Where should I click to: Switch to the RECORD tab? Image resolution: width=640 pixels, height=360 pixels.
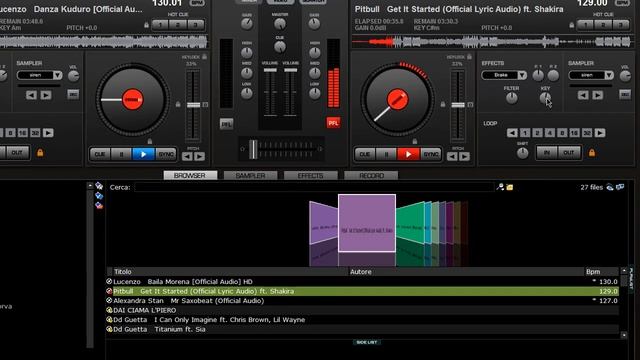(x=371, y=176)
